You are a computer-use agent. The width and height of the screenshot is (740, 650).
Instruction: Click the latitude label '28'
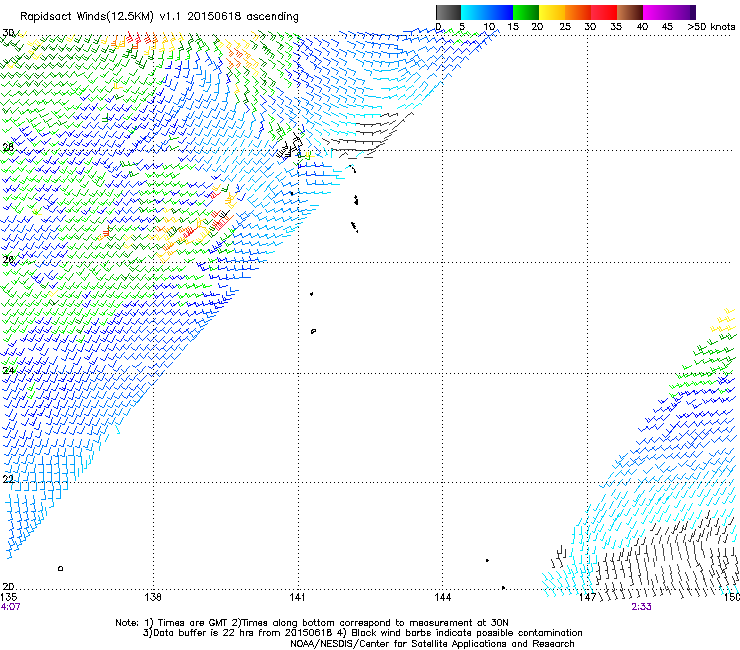[x=8, y=147]
